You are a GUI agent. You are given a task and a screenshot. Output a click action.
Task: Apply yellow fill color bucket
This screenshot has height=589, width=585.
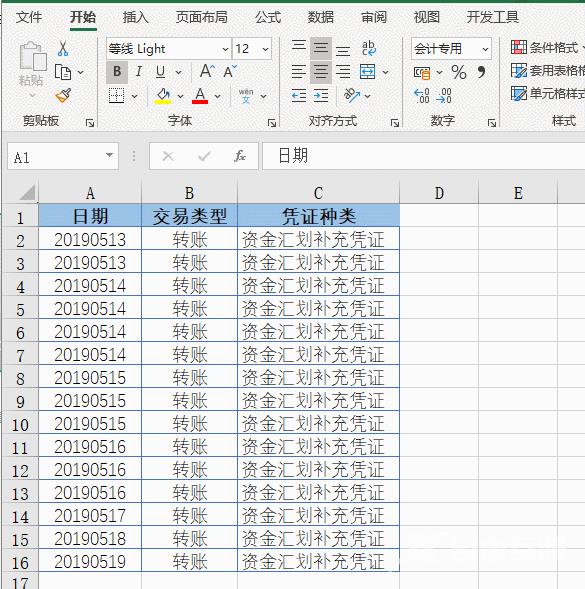point(163,95)
